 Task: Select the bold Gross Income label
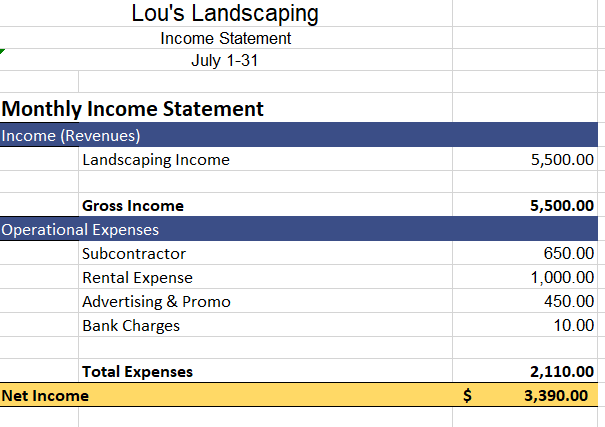133,206
